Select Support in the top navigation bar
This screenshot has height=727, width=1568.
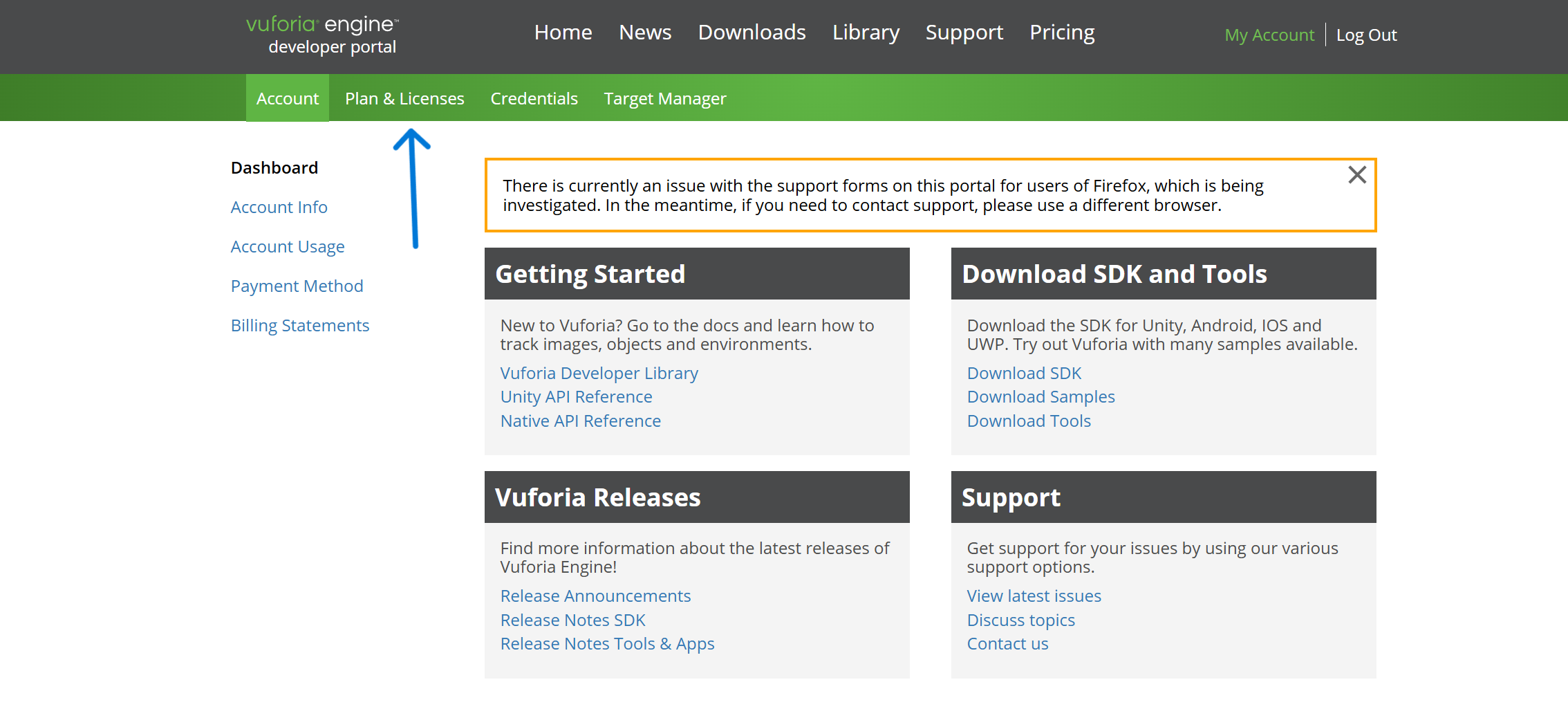coord(964,33)
